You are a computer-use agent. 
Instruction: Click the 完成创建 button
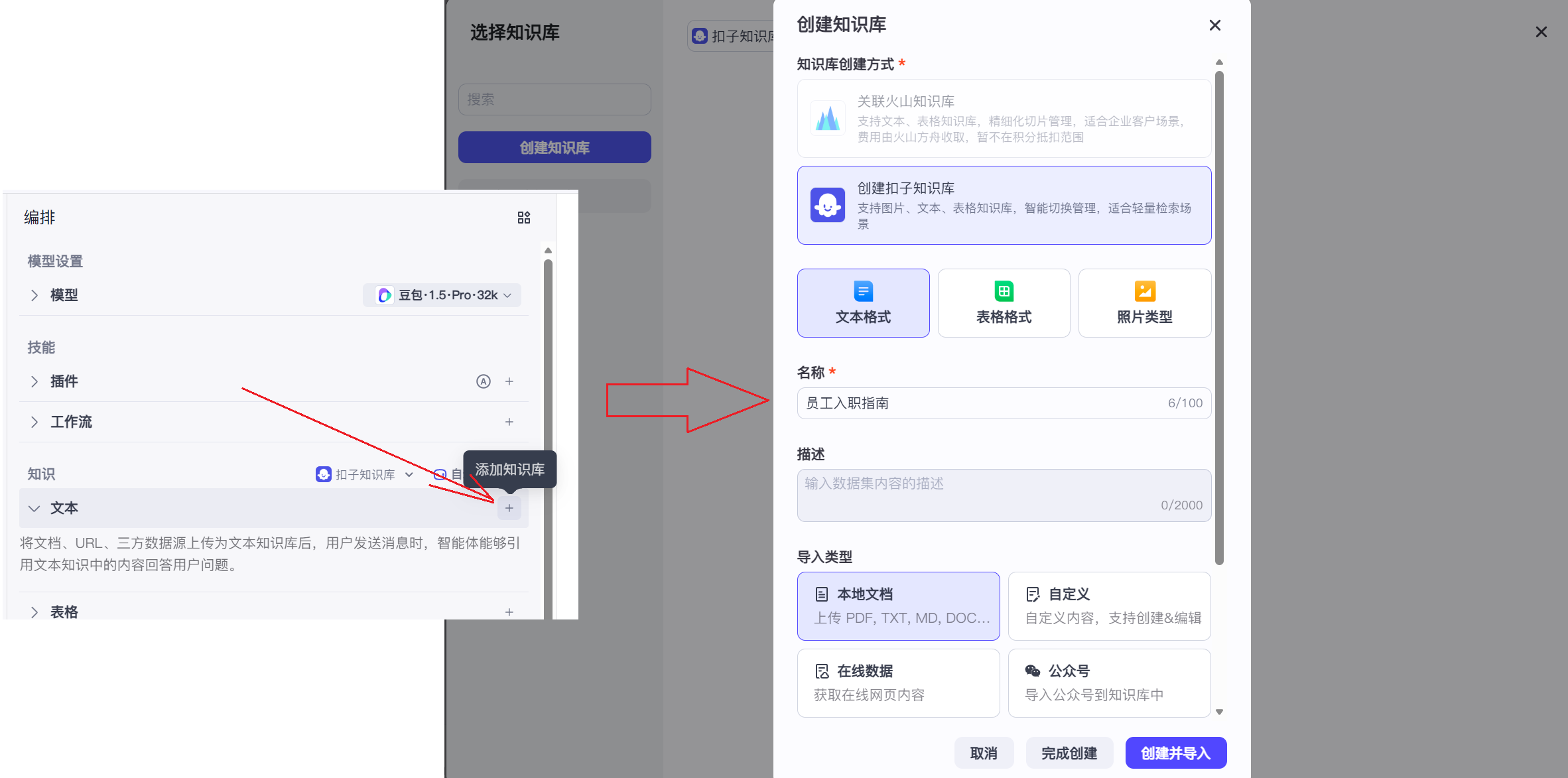click(1069, 753)
